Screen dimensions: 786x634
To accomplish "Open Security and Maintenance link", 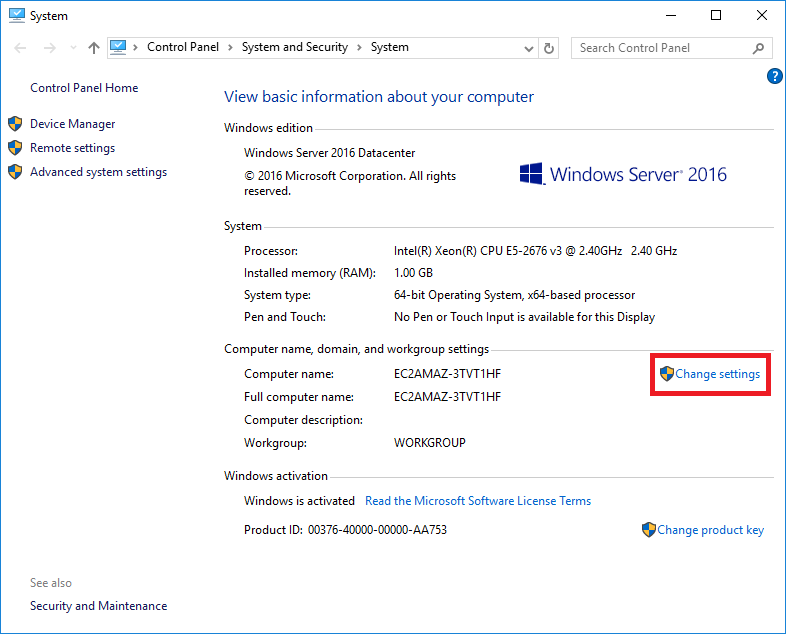I will click(99, 606).
